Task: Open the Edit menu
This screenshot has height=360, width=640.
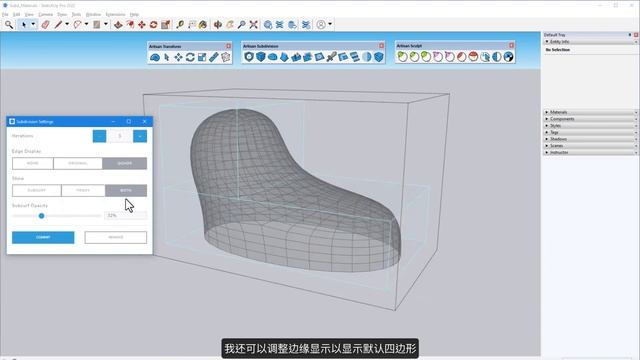Action: [17, 14]
